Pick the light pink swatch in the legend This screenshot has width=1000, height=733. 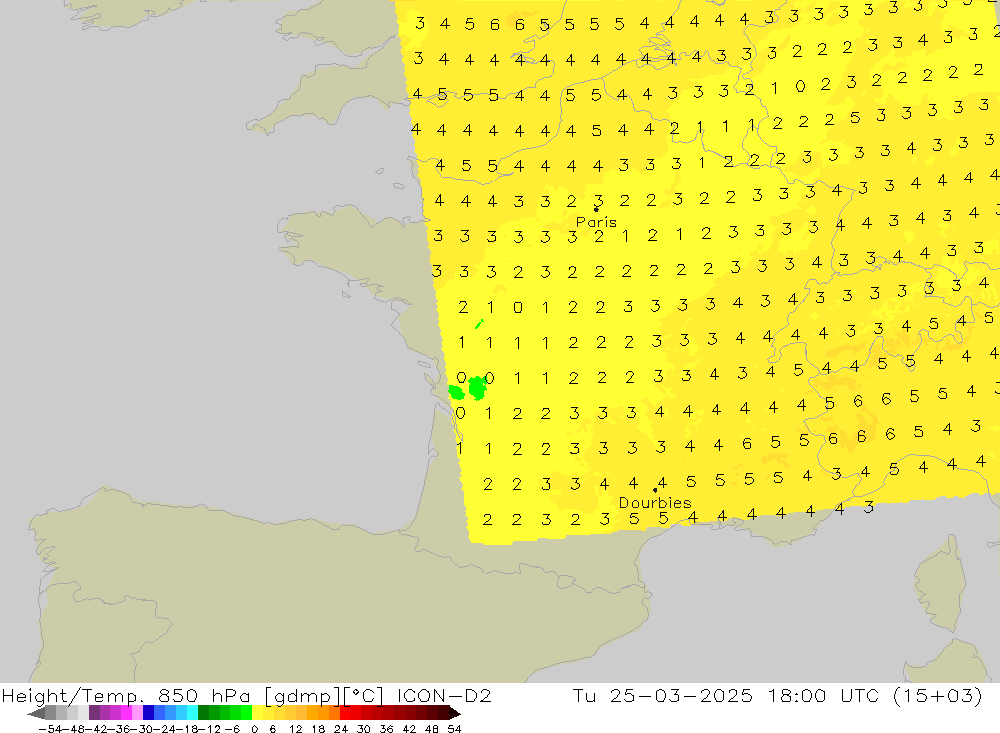(137, 713)
